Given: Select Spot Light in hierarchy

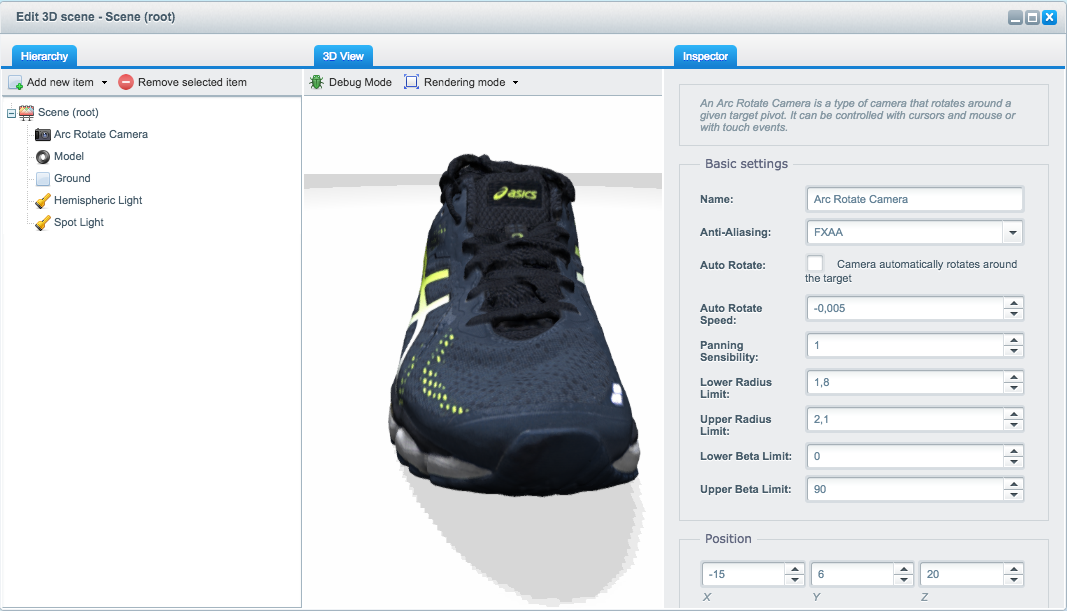Looking at the screenshot, I should tap(79, 222).
